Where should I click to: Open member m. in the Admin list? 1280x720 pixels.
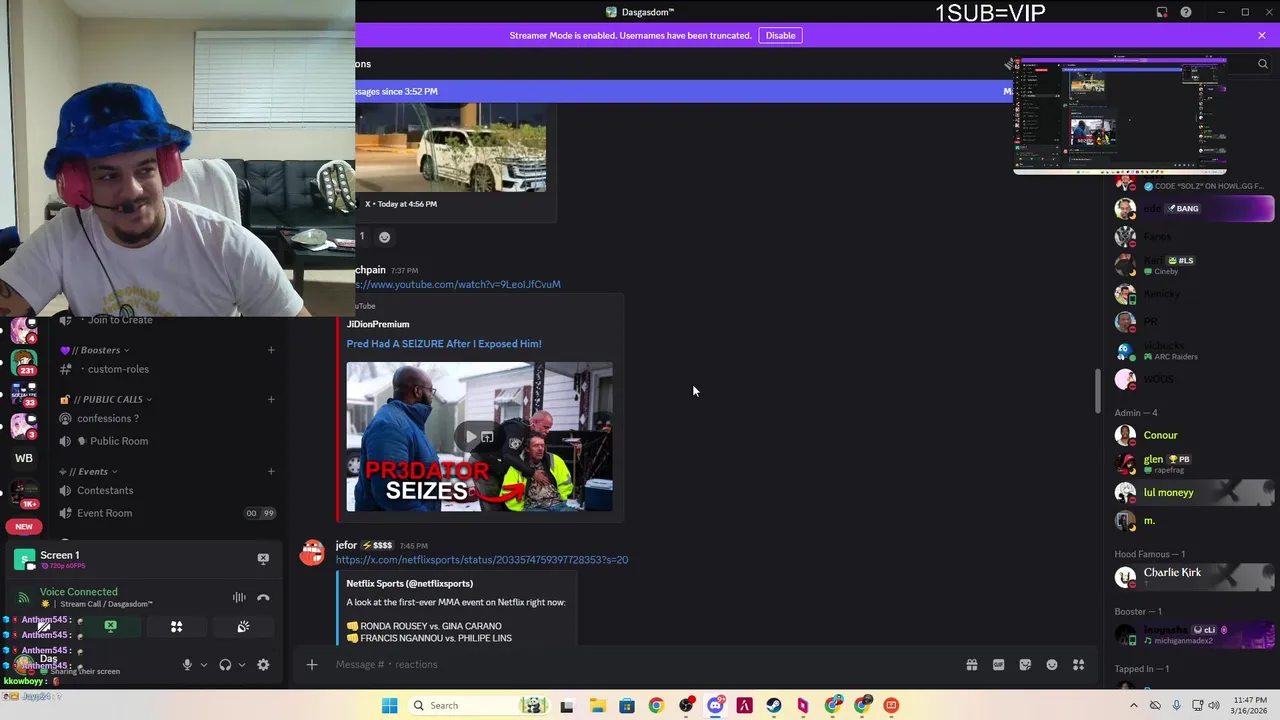click(1195, 520)
